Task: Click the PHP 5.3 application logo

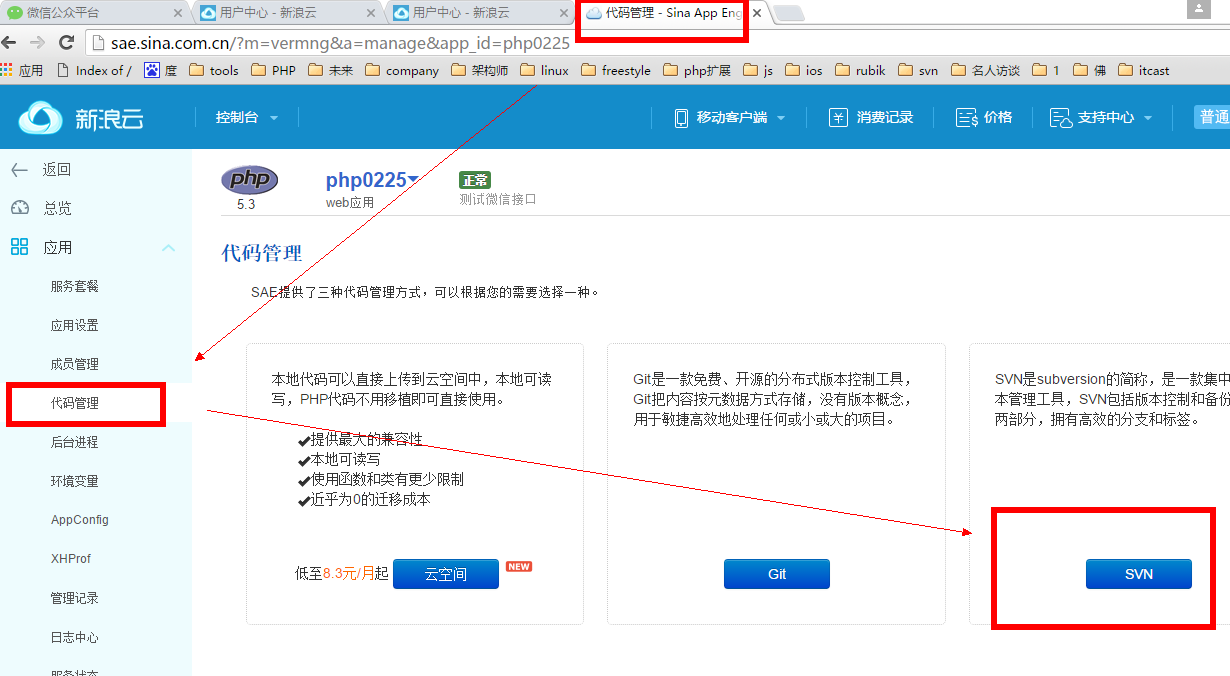Action: pos(249,180)
